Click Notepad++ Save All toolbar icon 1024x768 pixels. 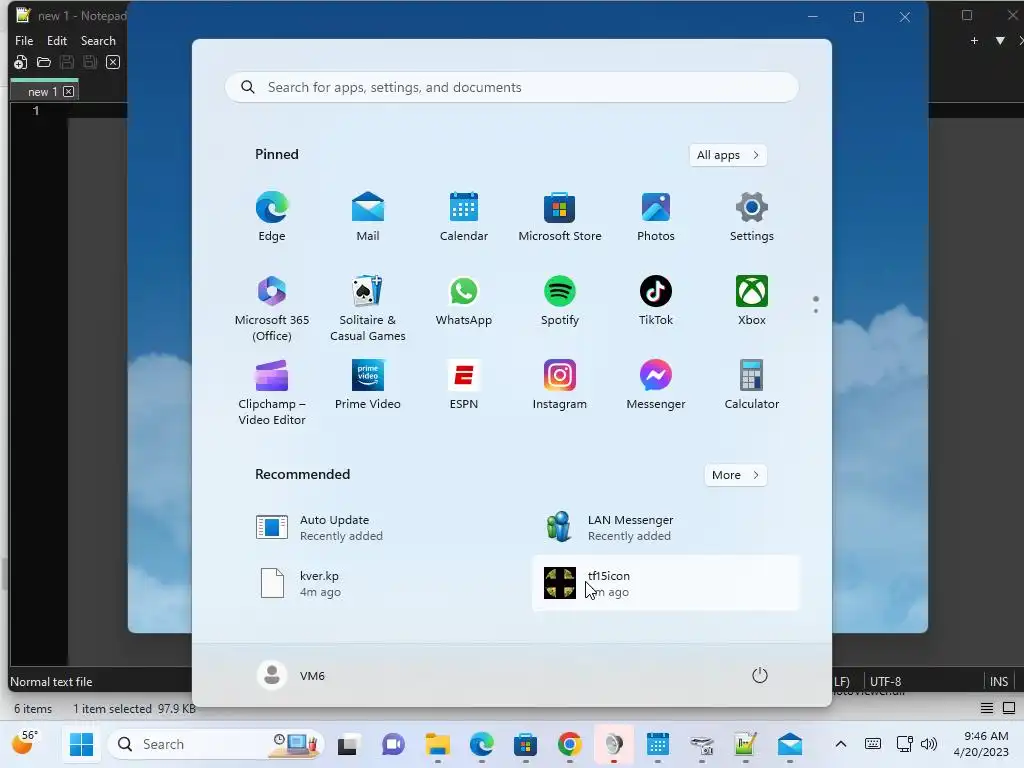(x=90, y=62)
